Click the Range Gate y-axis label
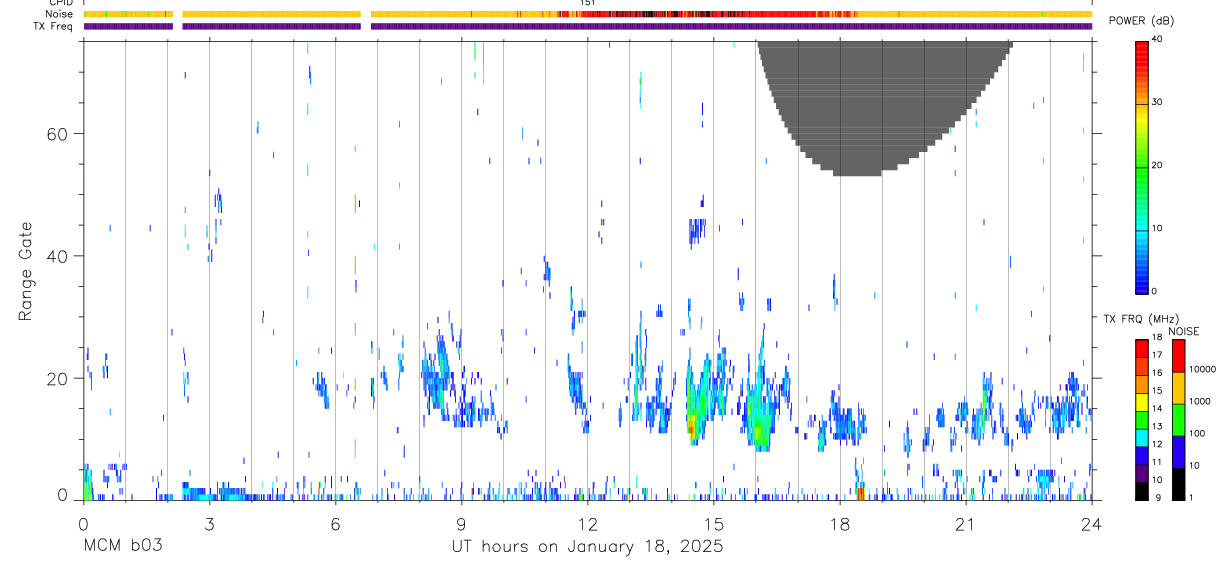1228x567 pixels. [25, 271]
